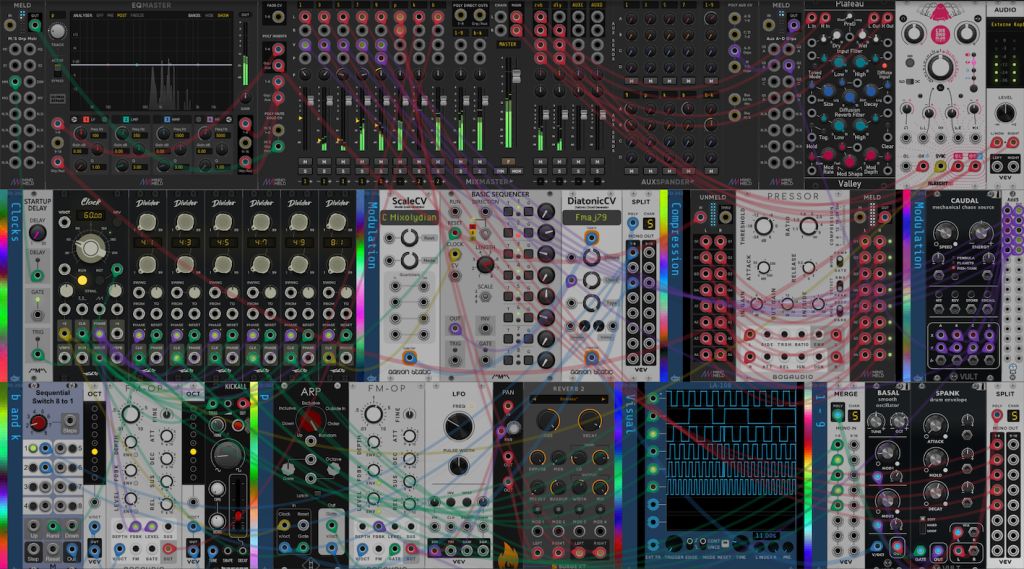Click the red mode knob on ARP
This screenshot has height=569, width=1024.
coord(311,421)
